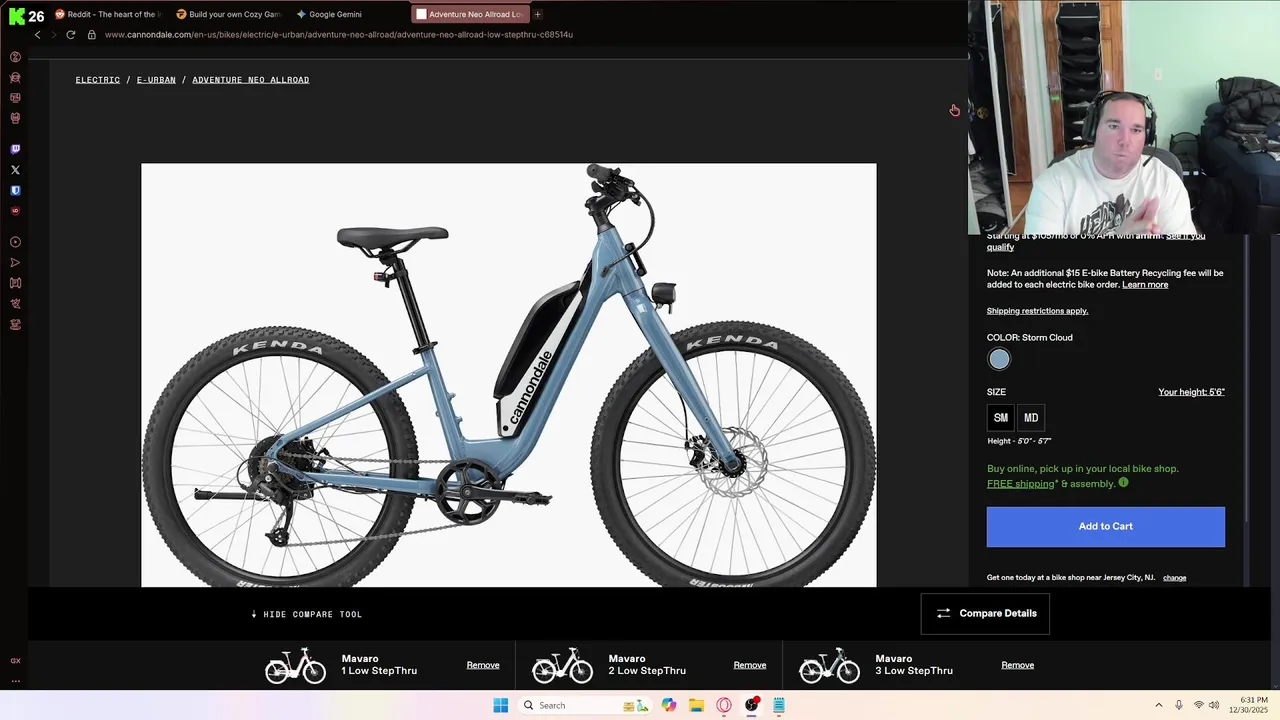
Task: Open the taskbar clock and date
Action: point(1248,705)
